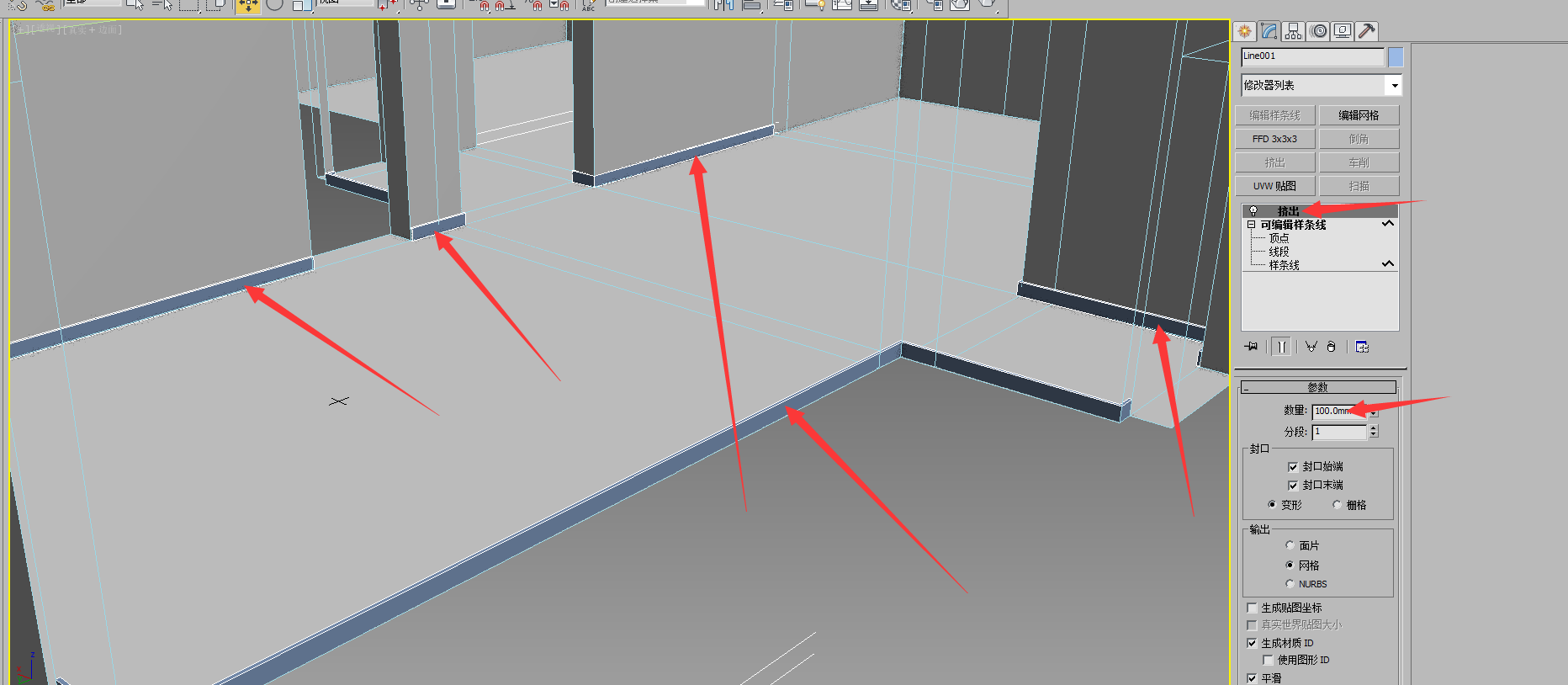Select the 线段 sub-object level
The image size is (1568, 685).
[1279, 252]
